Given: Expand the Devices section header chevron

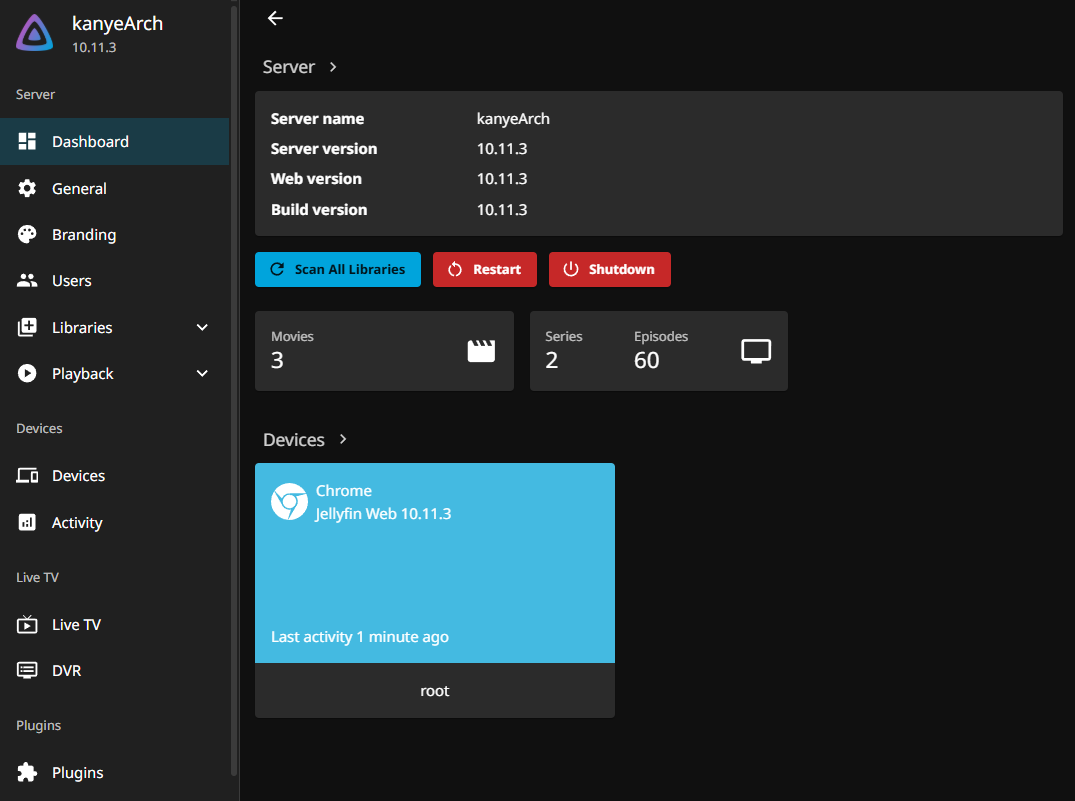Looking at the screenshot, I should click(x=342, y=439).
